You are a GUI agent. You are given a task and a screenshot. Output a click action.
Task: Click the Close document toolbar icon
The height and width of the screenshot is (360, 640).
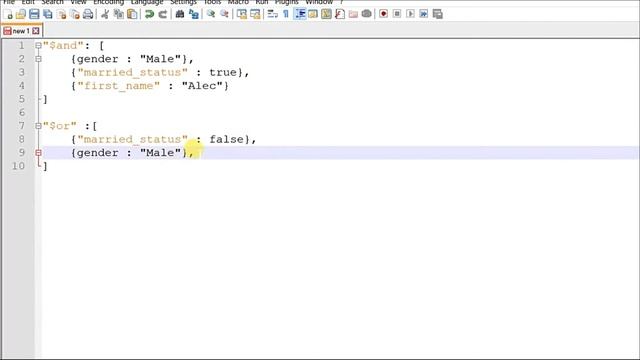point(62,14)
